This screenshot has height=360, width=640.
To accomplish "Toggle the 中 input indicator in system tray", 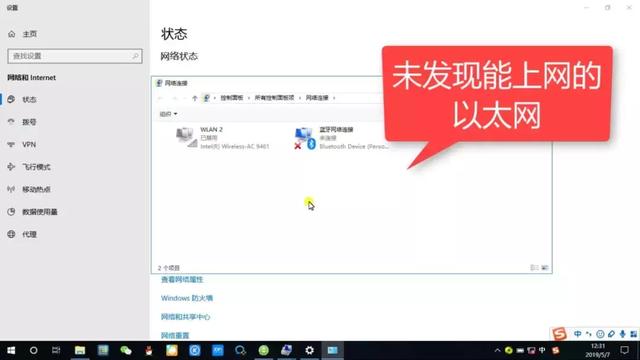I will click(x=542, y=350).
